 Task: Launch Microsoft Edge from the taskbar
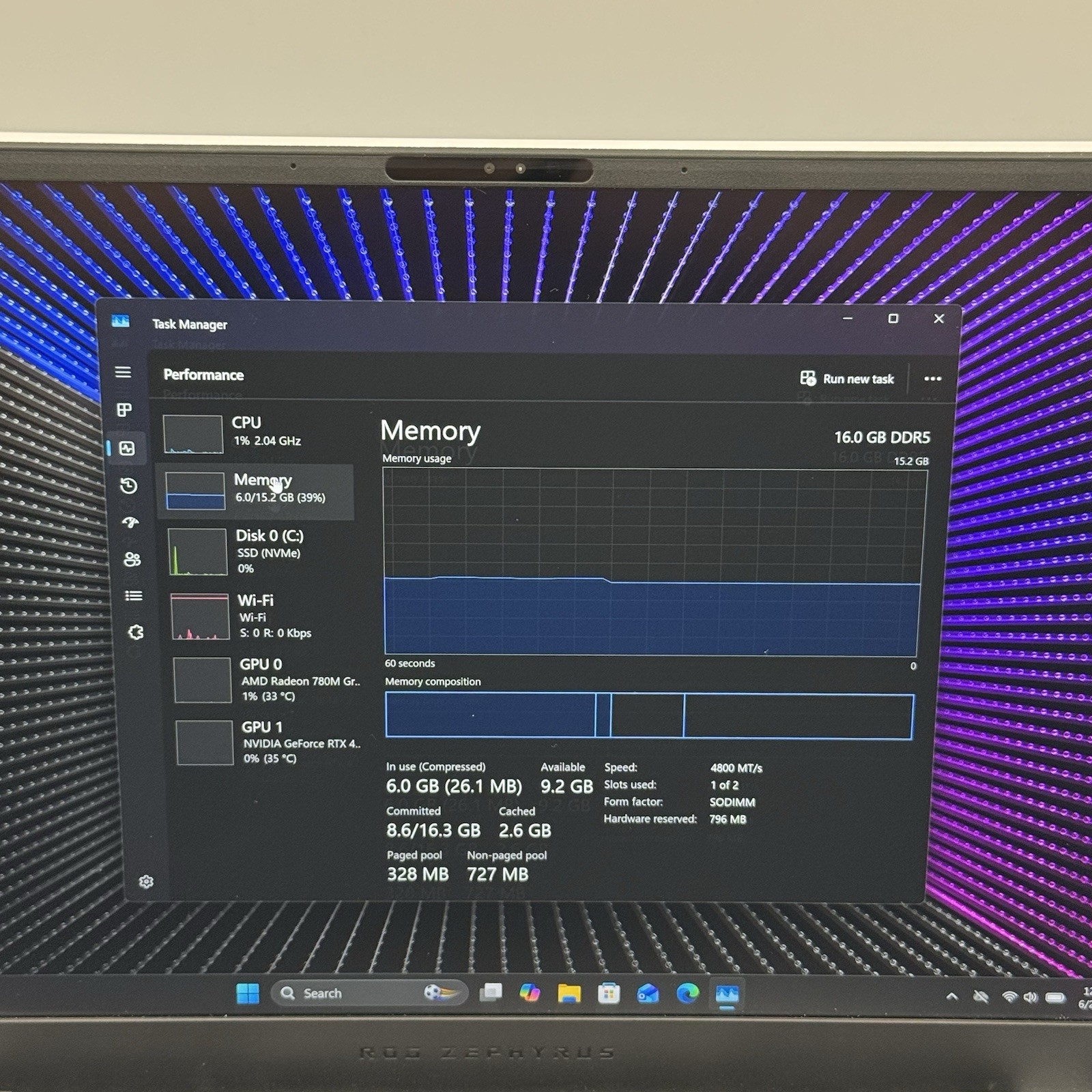tap(688, 994)
